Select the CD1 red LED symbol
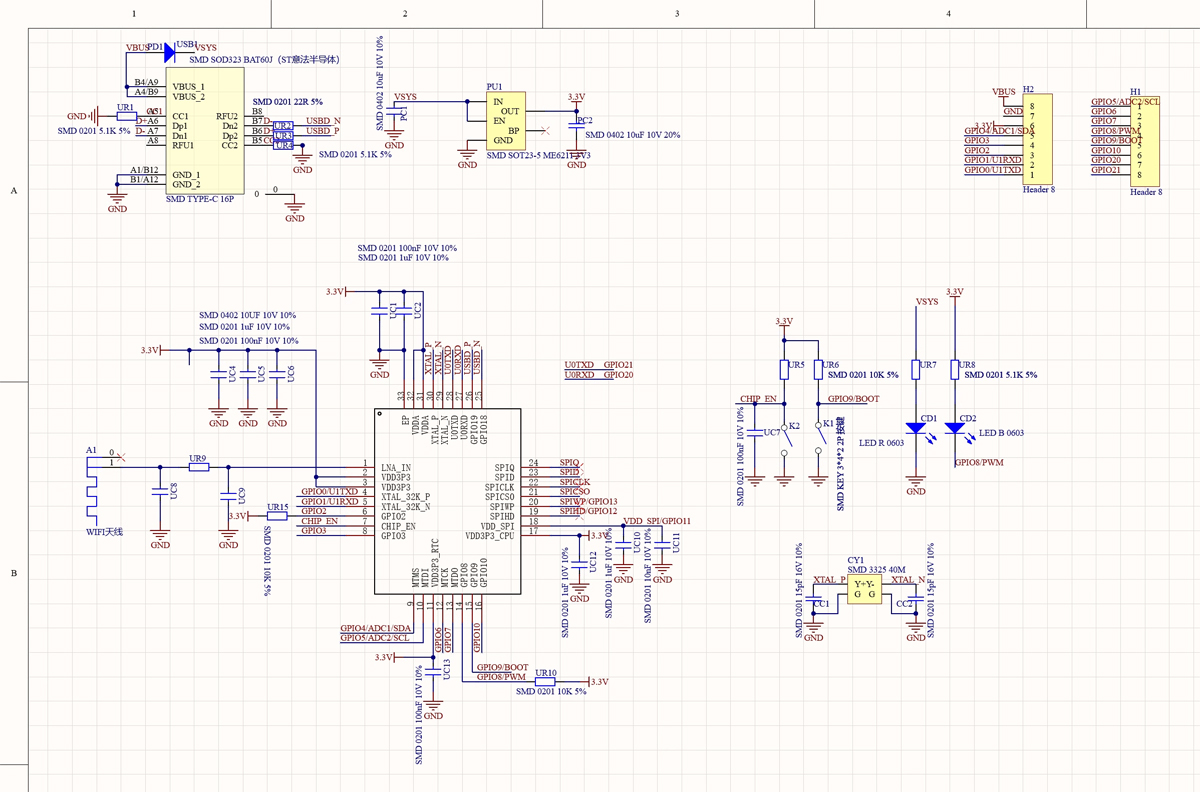The image size is (1200, 792). point(916,428)
